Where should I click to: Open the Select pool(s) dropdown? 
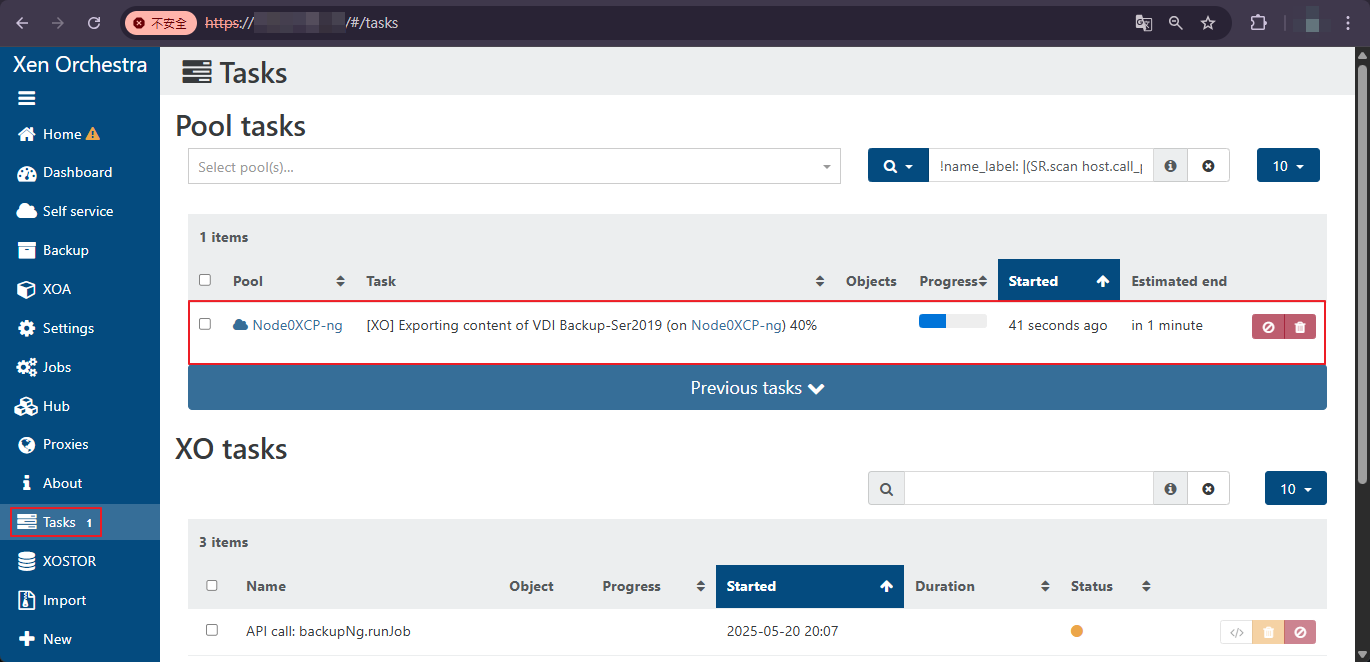click(514, 167)
